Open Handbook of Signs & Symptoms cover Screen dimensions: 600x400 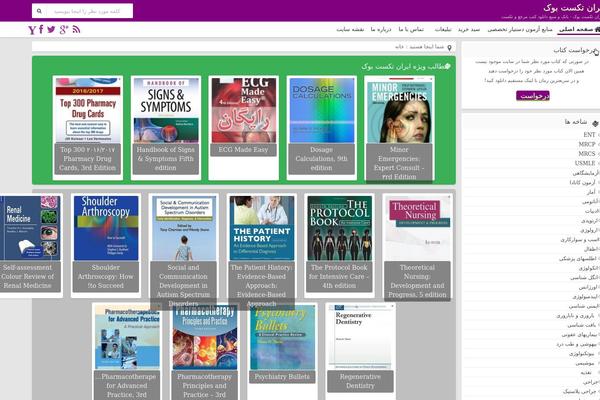coord(166,110)
